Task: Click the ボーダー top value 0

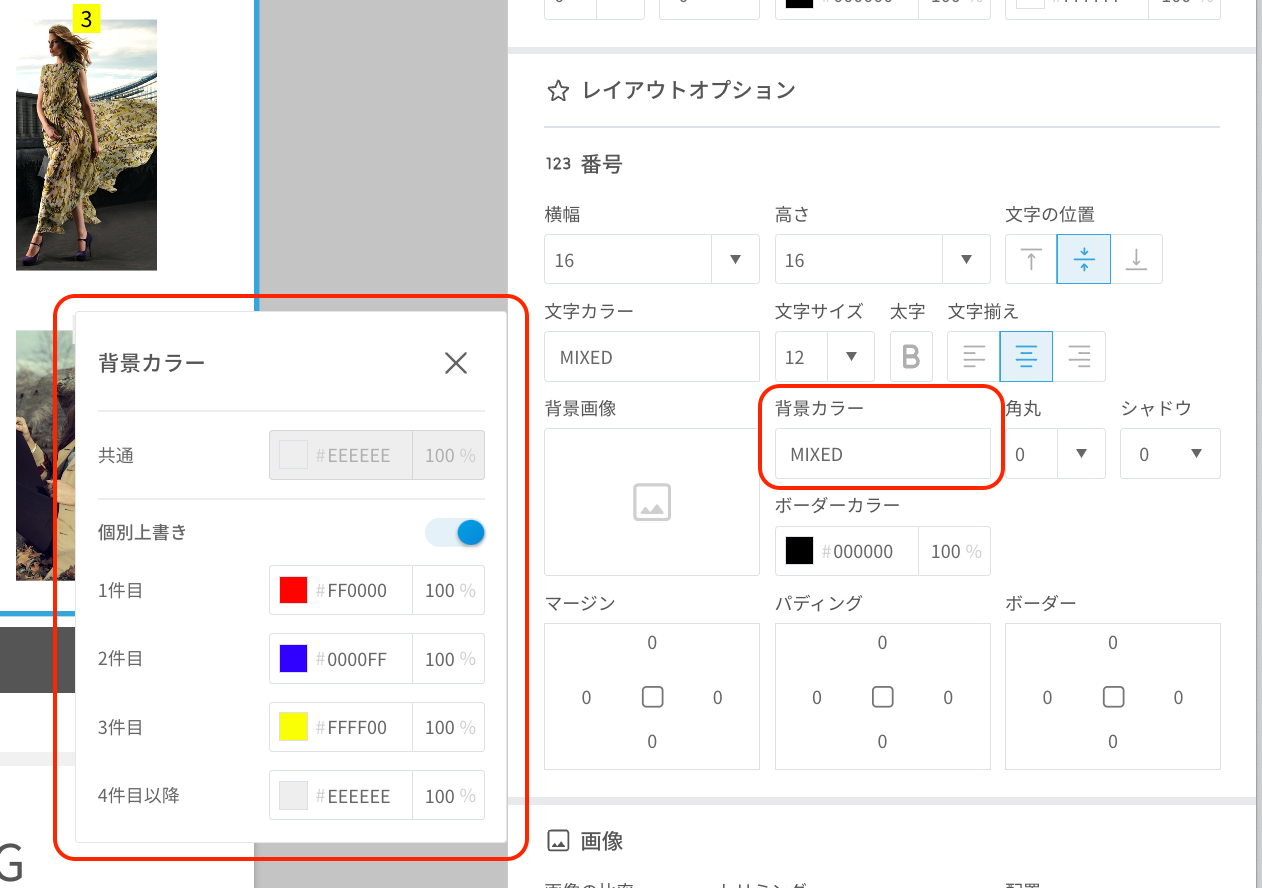Action: [1113, 643]
